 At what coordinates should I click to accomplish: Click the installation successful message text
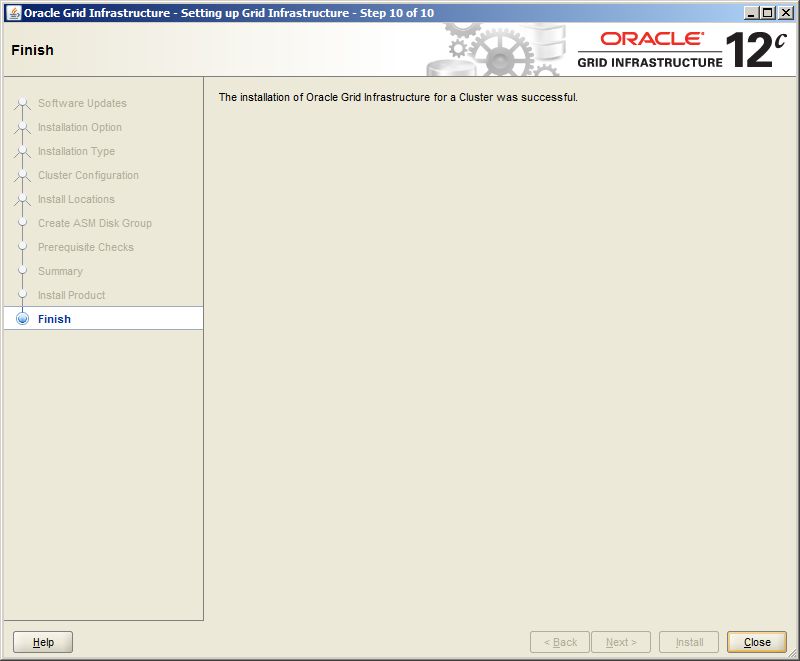(398, 97)
